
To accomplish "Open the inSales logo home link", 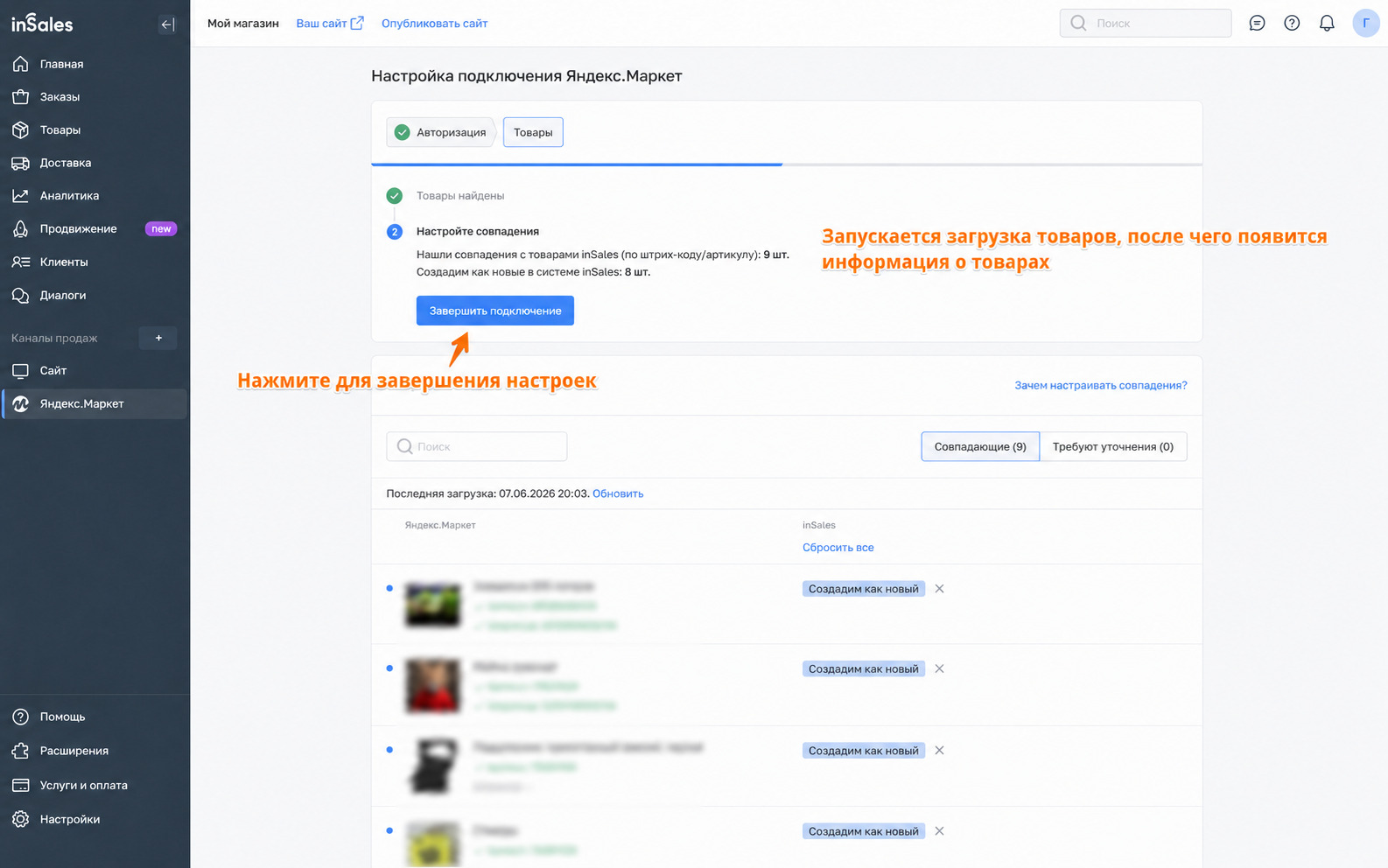I will (42, 24).
